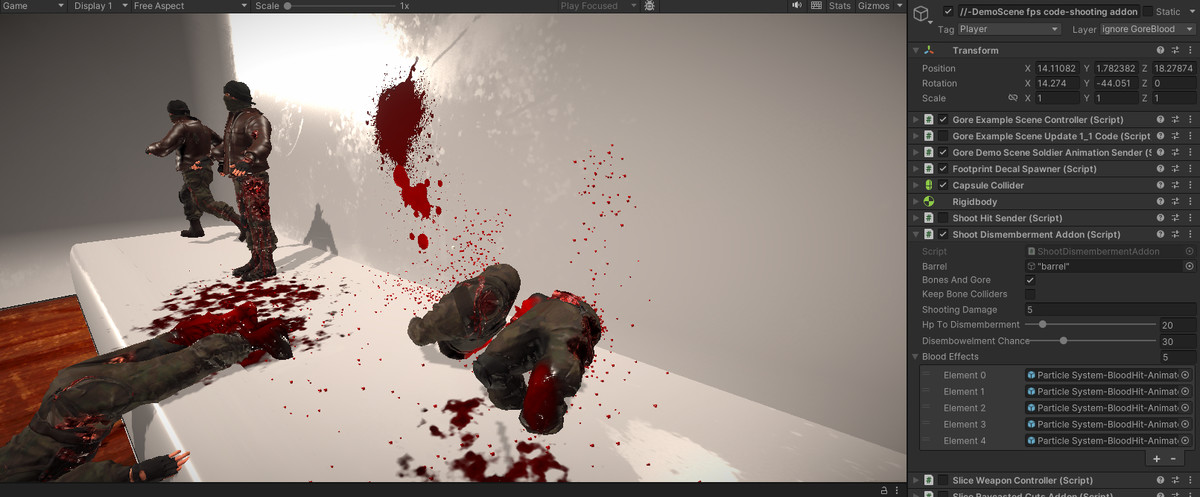The width and height of the screenshot is (1200, 497).
Task: Adjust the Game view Scale slider
Action: [340, 6]
